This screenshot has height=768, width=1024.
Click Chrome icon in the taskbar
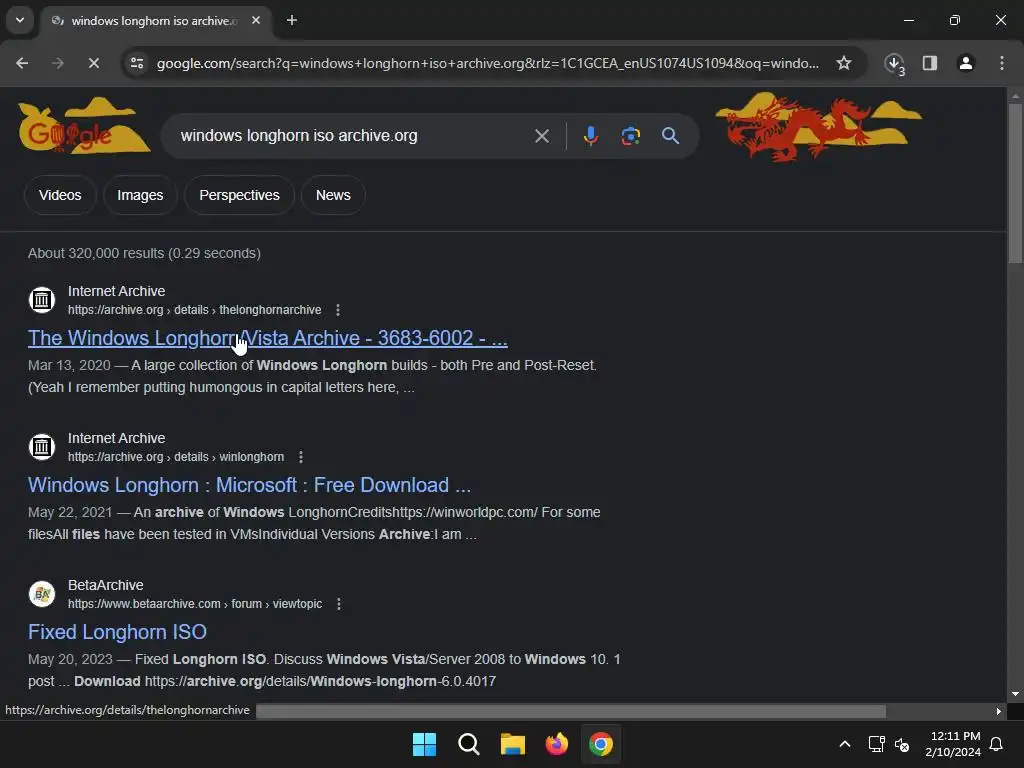coord(601,744)
